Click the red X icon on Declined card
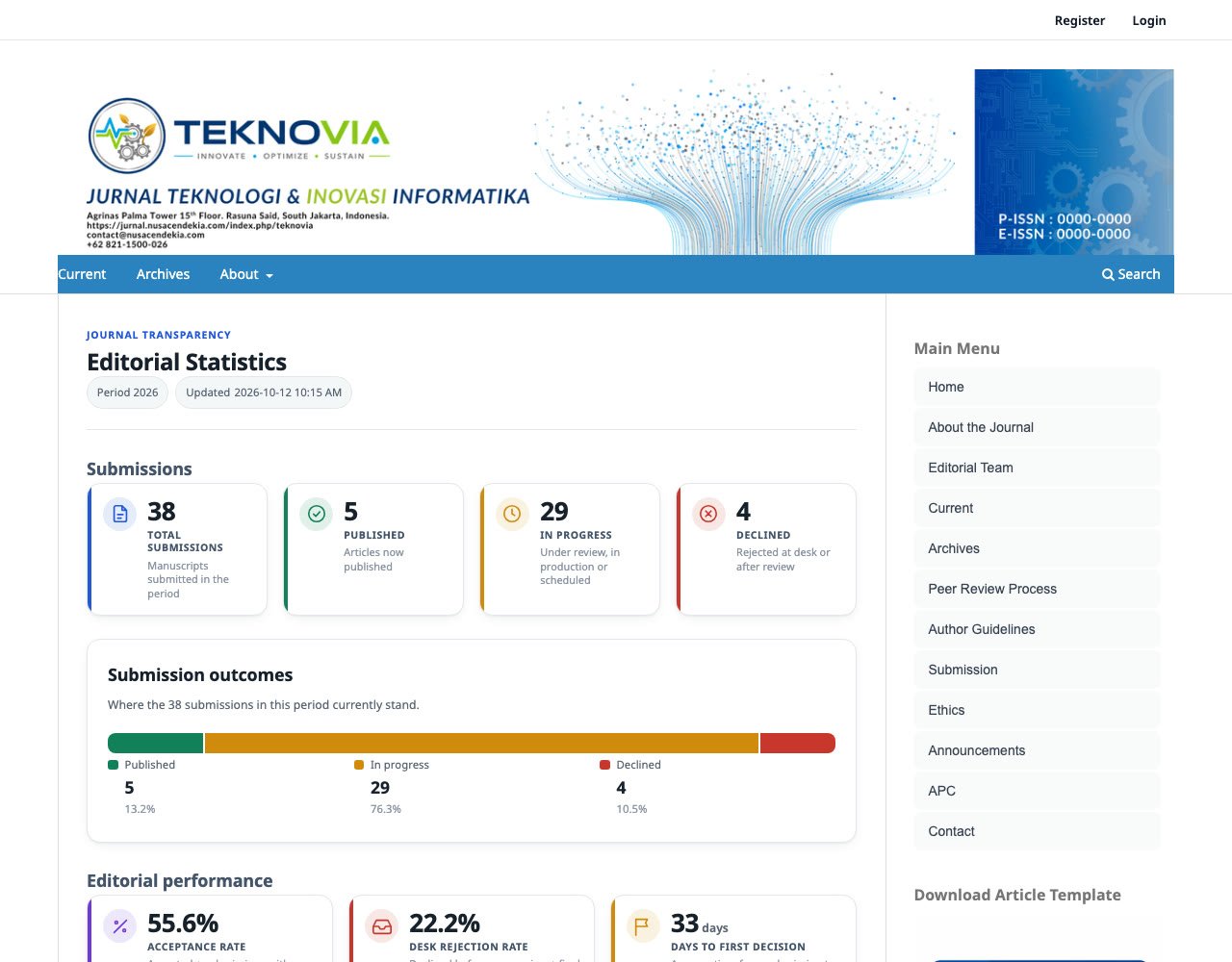The image size is (1232, 962). click(x=709, y=514)
